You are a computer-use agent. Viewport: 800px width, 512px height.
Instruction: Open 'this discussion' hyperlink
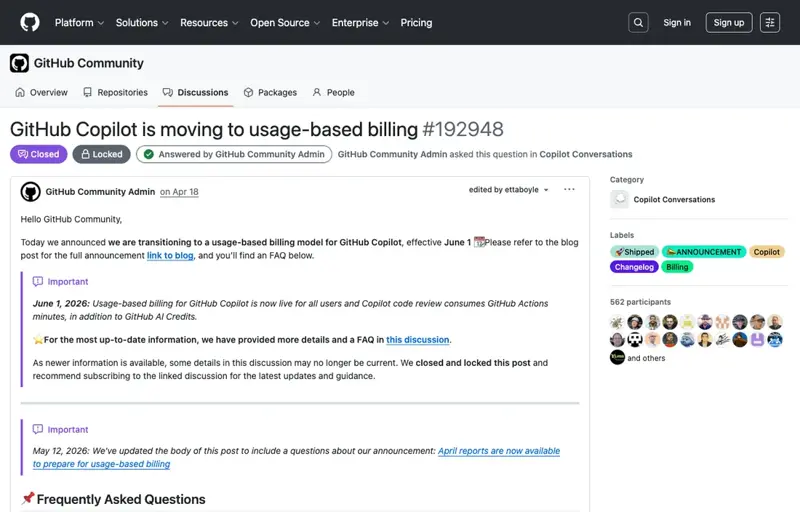click(418, 340)
